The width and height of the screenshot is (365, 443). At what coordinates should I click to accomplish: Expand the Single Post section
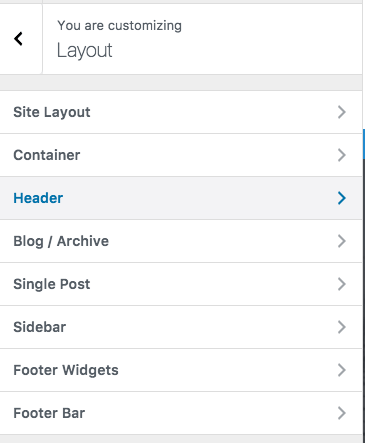click(181, 284)
